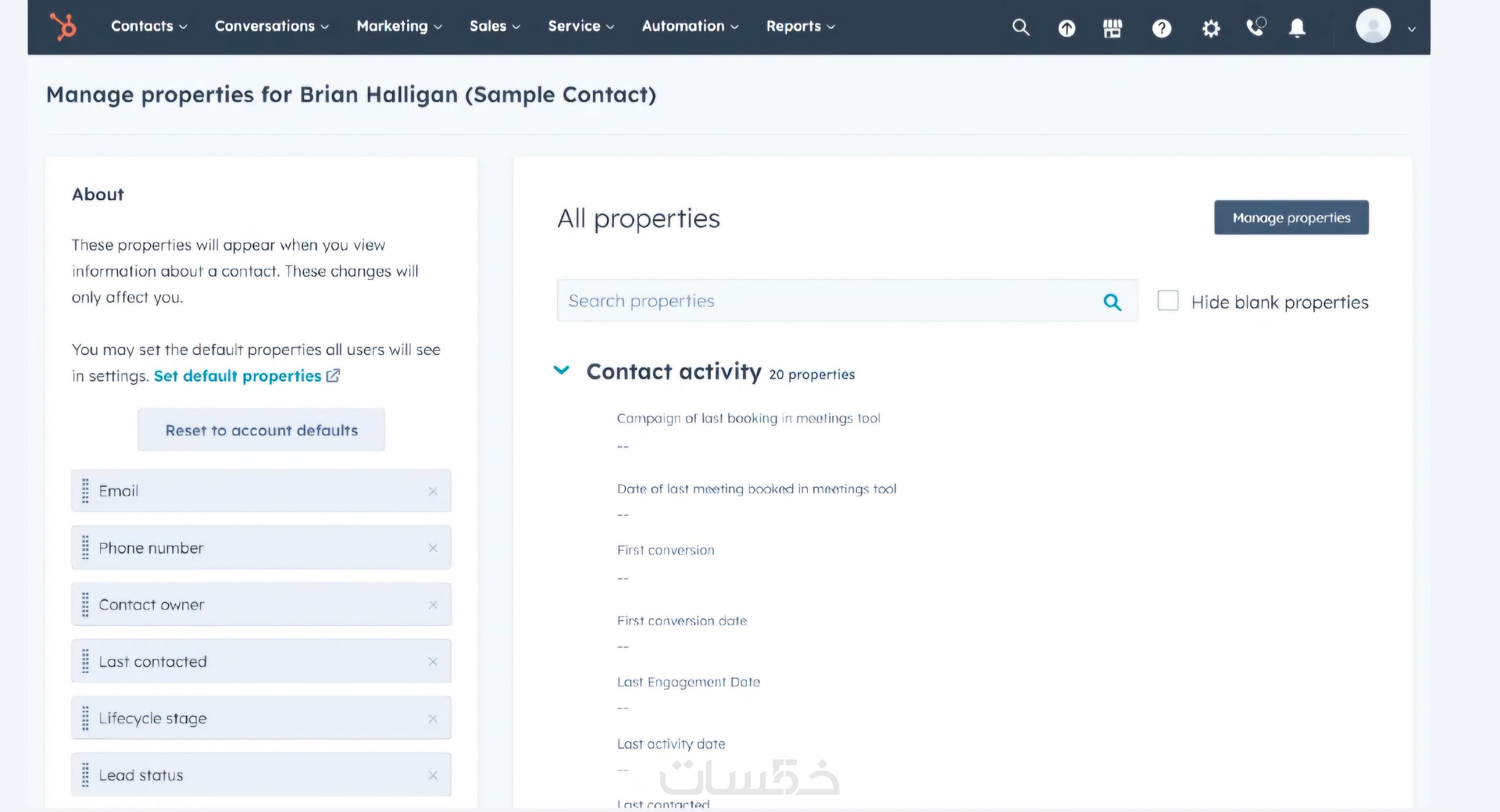Select the First conversion date property

pyautogui.click(x=682, y=620)
